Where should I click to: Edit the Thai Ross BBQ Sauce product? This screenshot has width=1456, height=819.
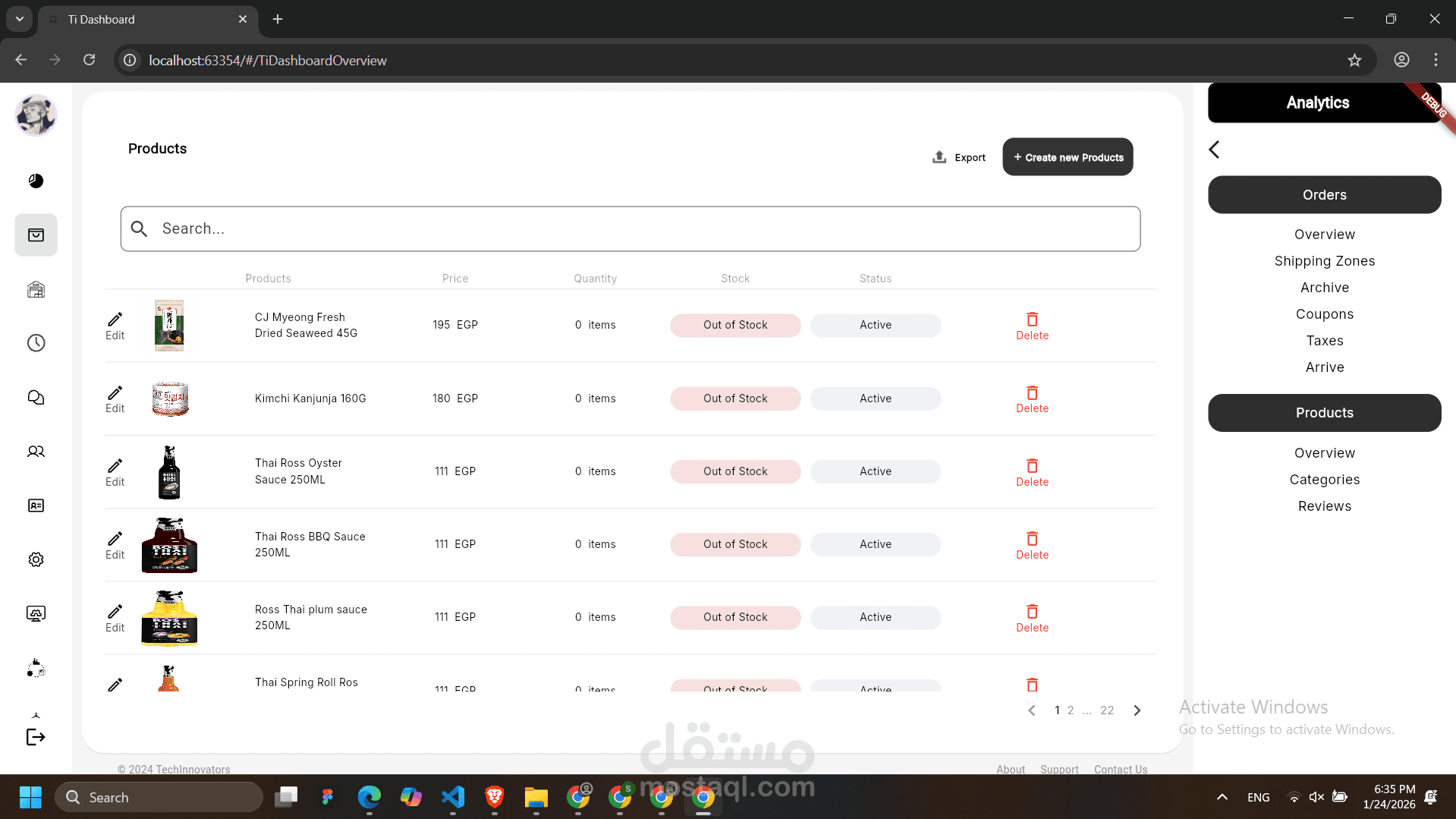[115, 546]
